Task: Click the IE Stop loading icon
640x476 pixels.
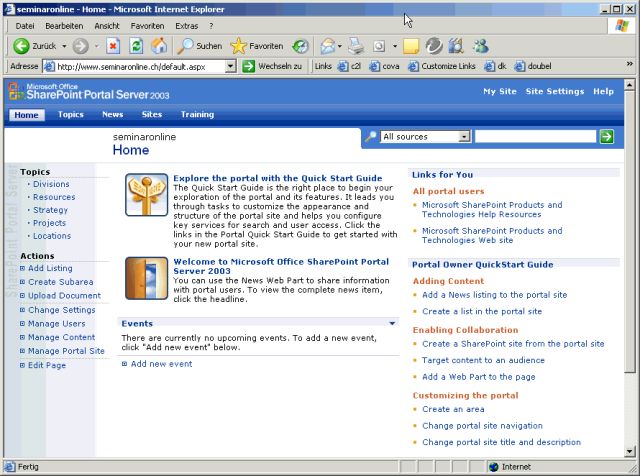Action: tap(113, 46)
